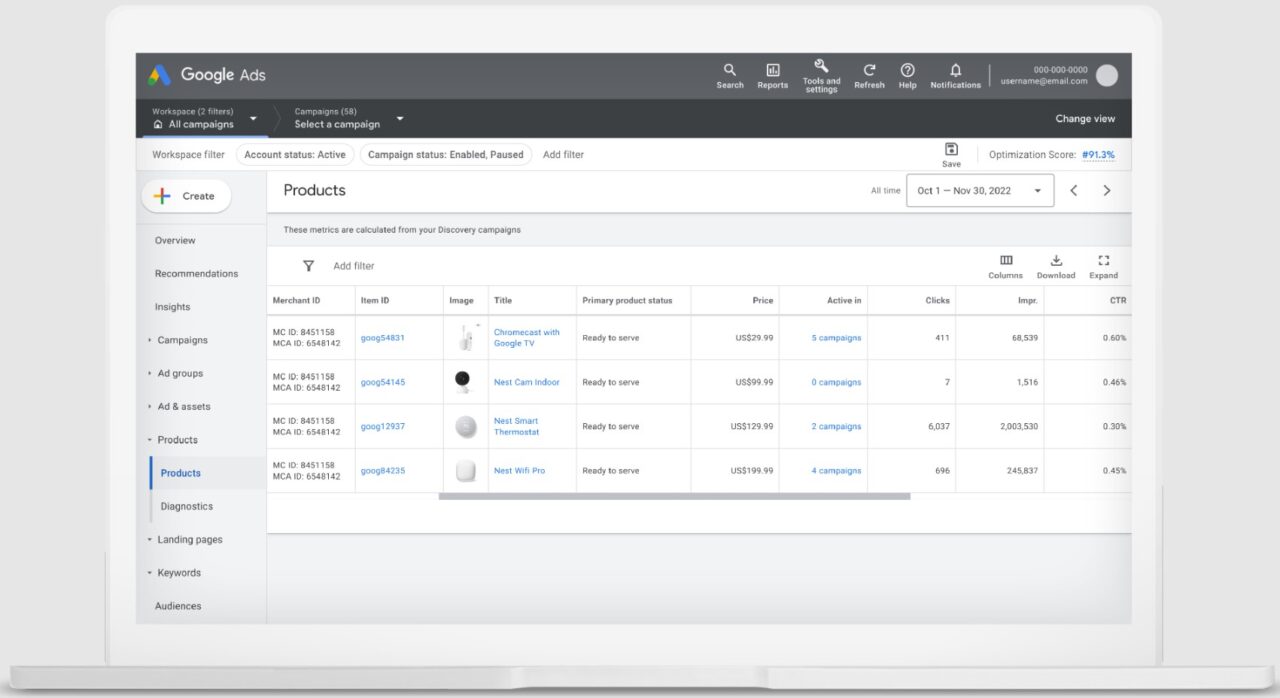Image resolution: width=1280 pixels, height=698 pixels.
Task: Open Diagnostics in sidebar
Action: point(187,506)
